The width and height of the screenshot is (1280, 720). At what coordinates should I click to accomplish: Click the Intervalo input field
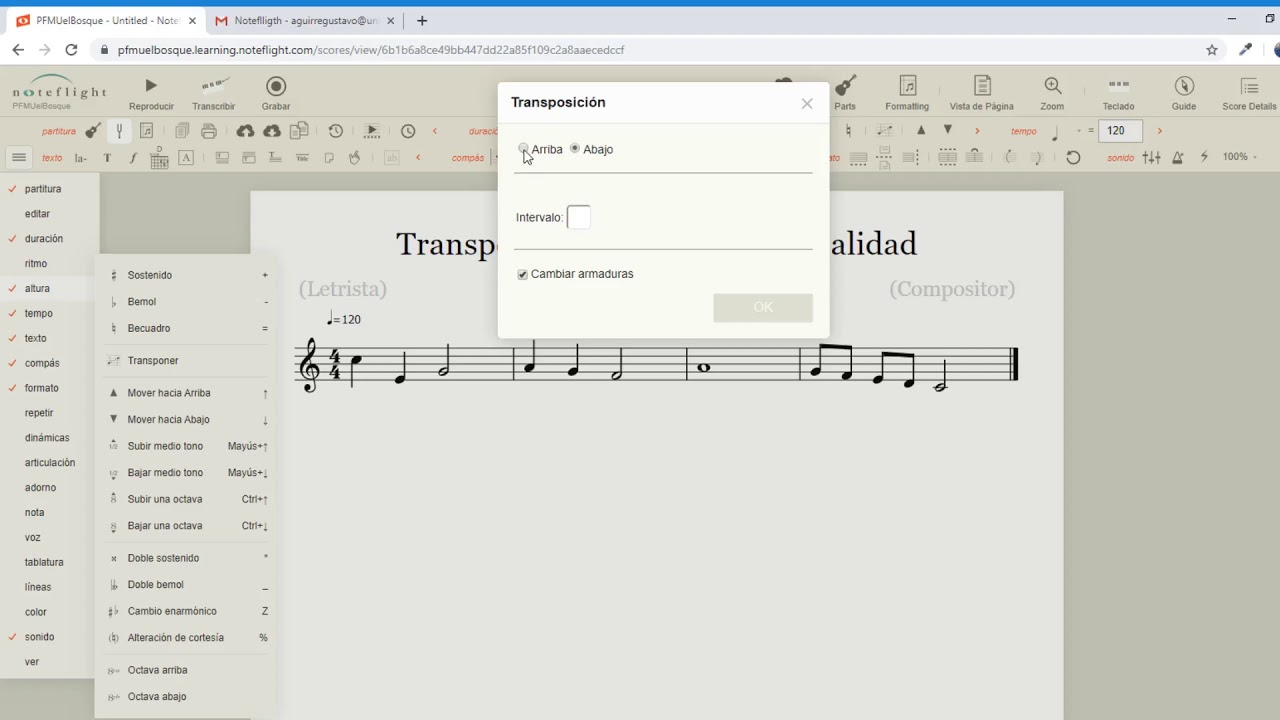point(579,217)
